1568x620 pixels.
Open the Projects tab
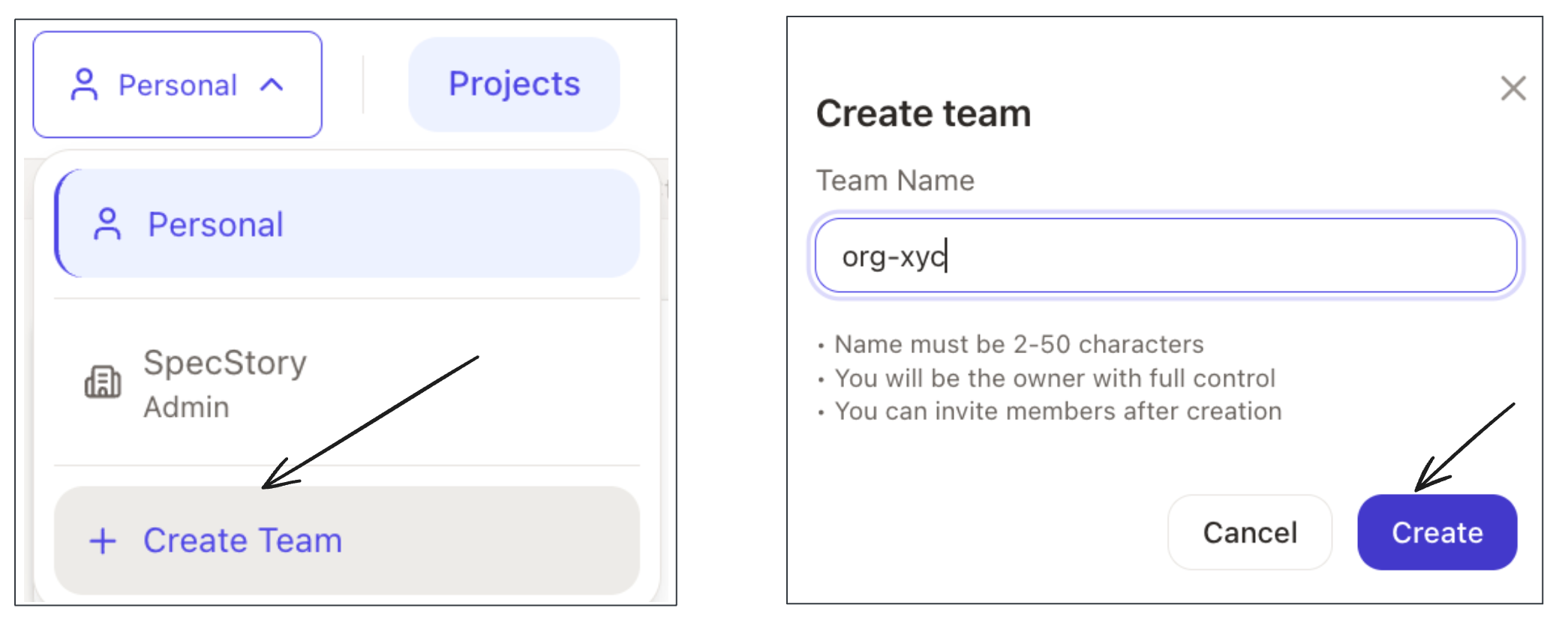(514, 84)
